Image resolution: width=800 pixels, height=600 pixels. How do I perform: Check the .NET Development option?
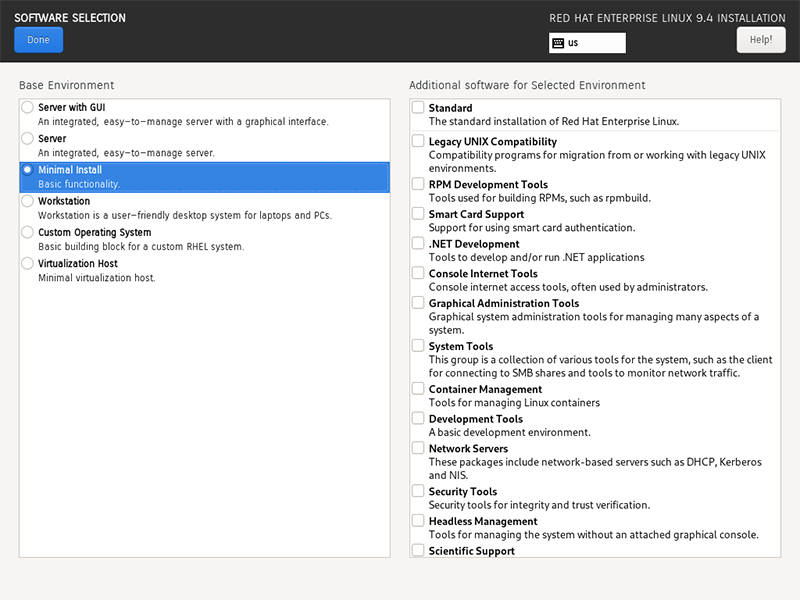[x=418, y=243]
